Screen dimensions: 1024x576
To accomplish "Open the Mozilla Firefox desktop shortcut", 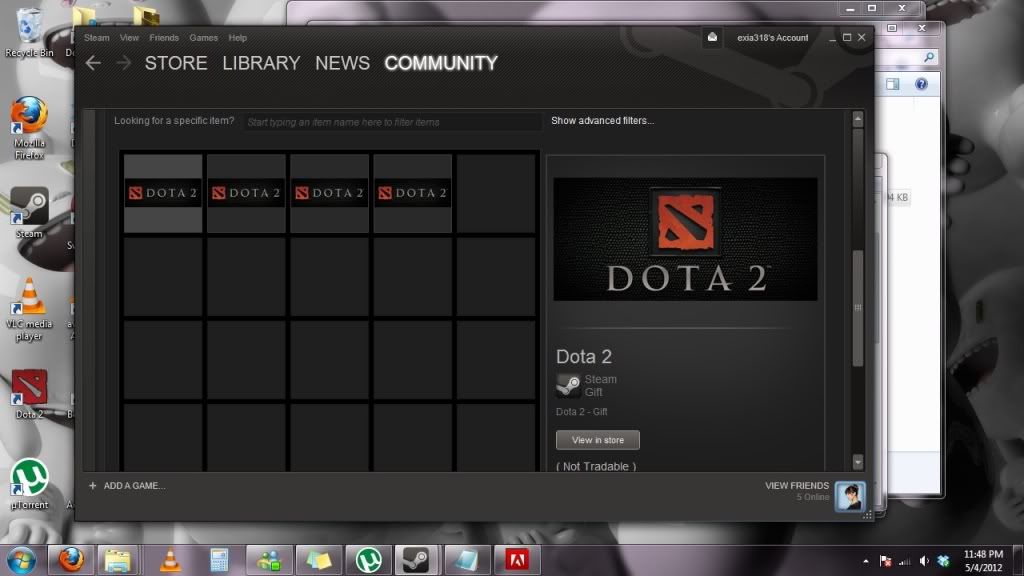I will pos(29,127).
